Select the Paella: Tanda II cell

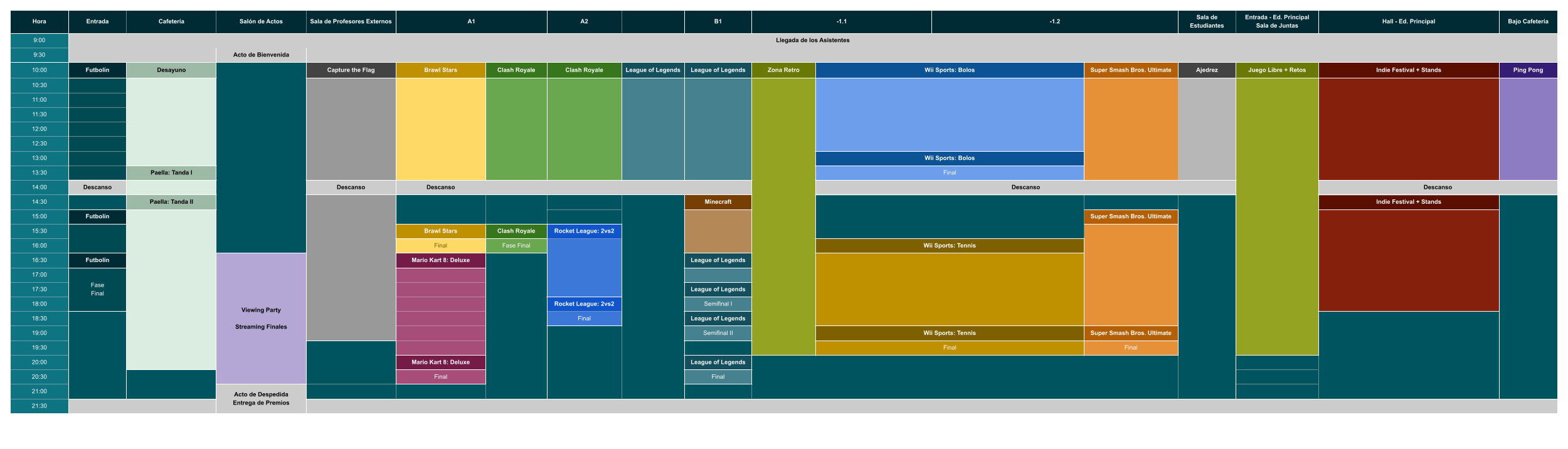coord(171,202)
